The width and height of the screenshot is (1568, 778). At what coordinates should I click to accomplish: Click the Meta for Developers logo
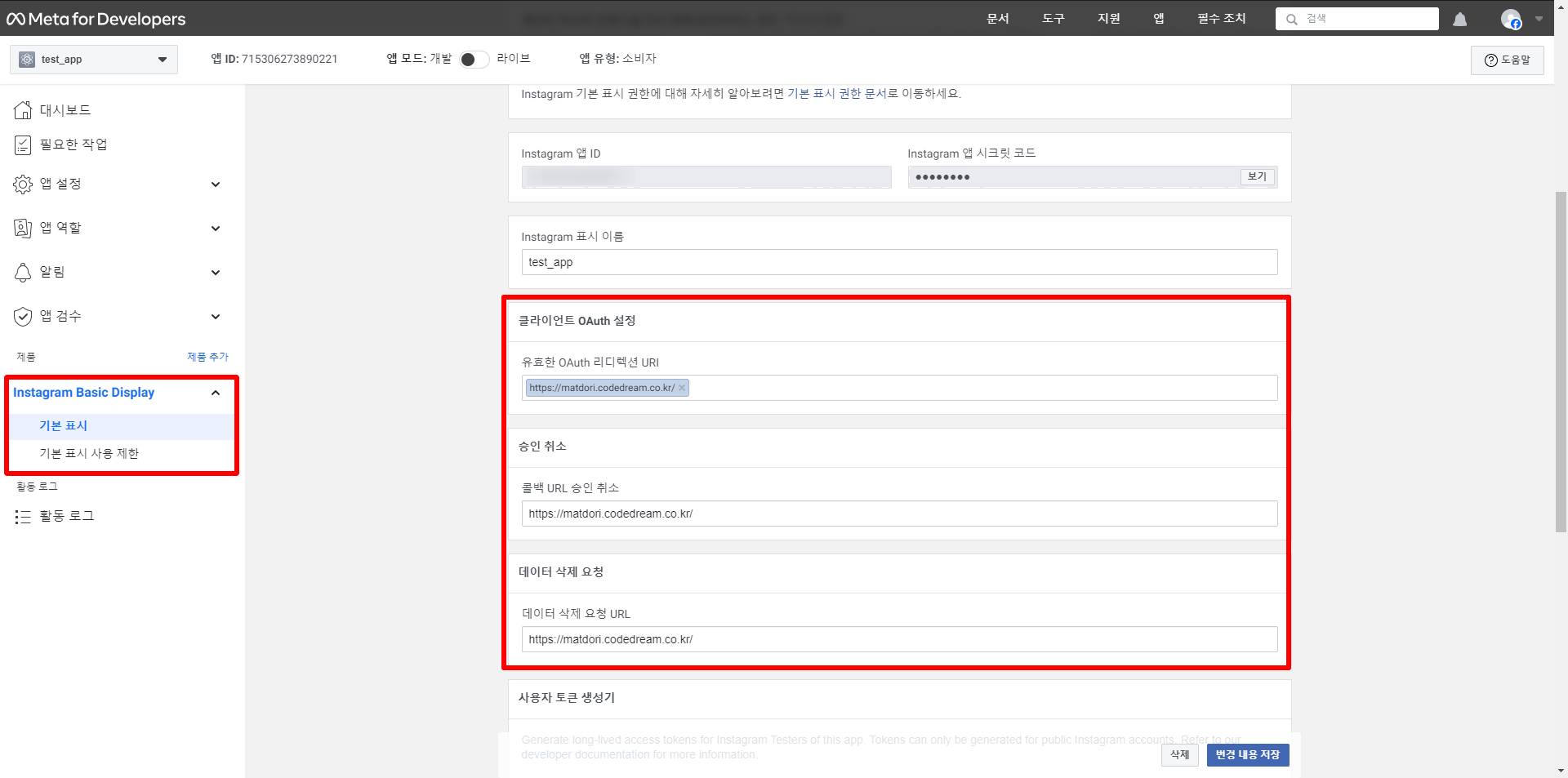pyautogui.click(x=96, y=19)
